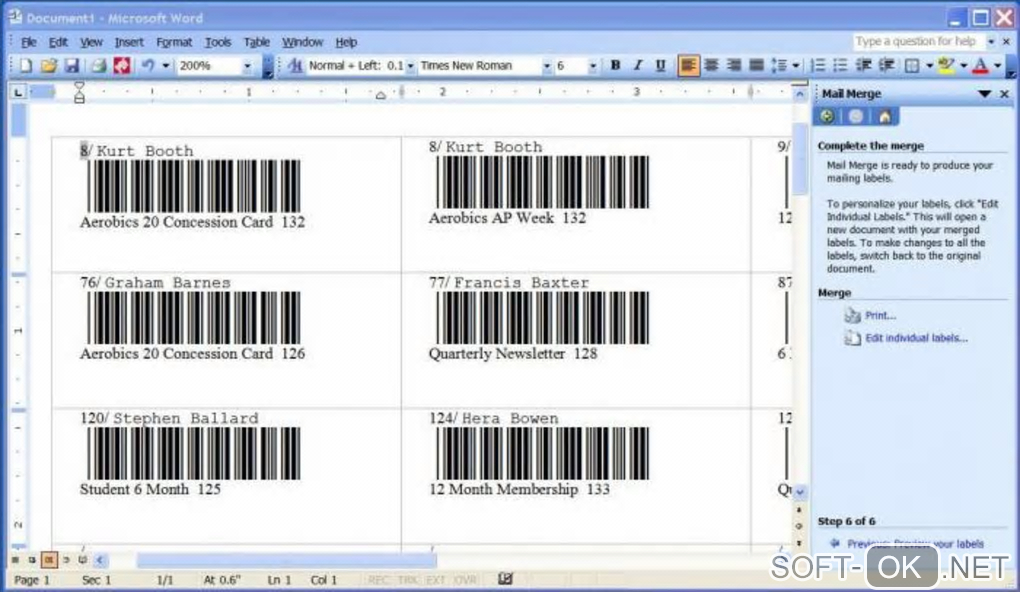This screenshot has width=1020, height=592.
Task: Toggle align left
Action: (688, 66)
